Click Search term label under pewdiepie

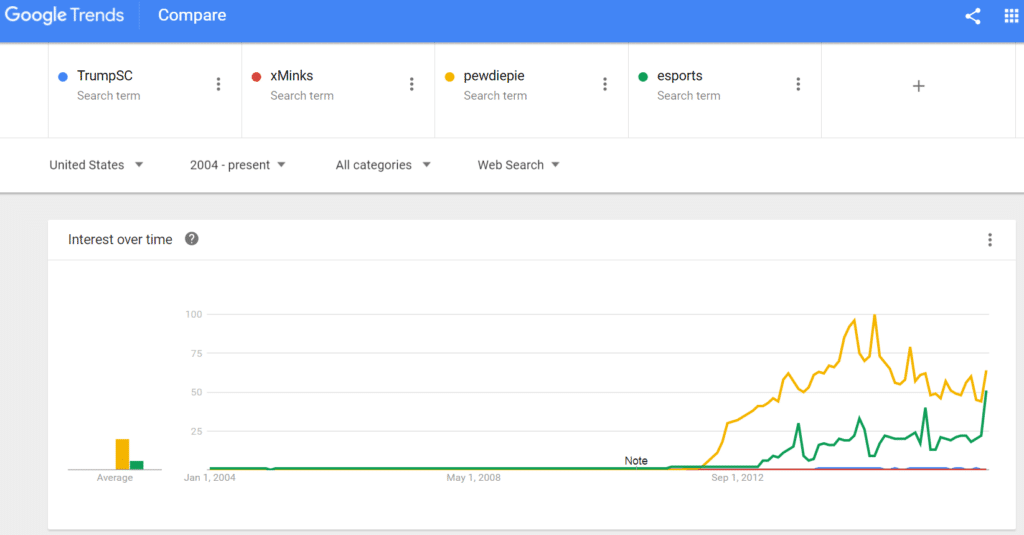pyautogui.click(x=495, y=95)
